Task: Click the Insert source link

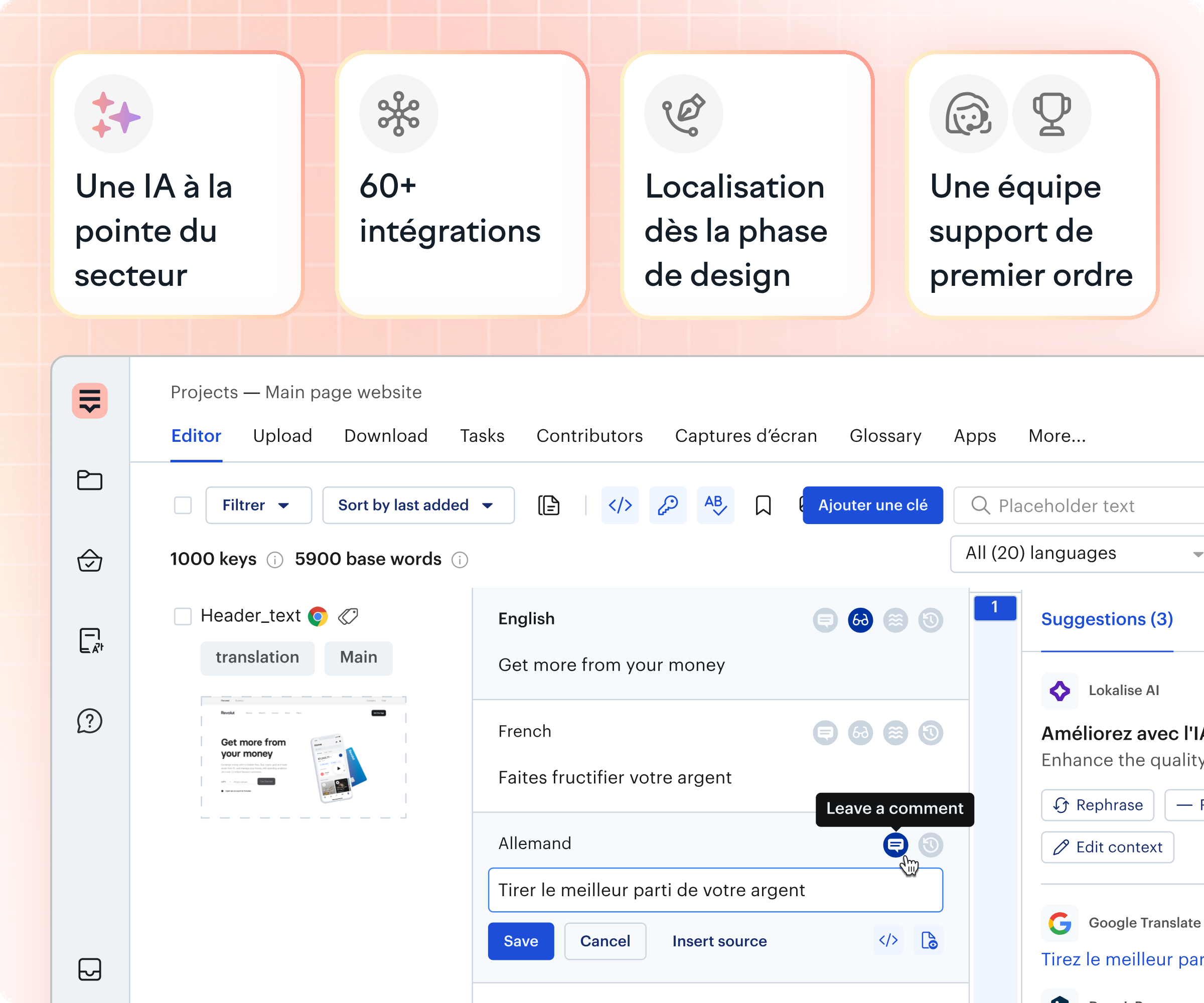Action: pos(719,940)
